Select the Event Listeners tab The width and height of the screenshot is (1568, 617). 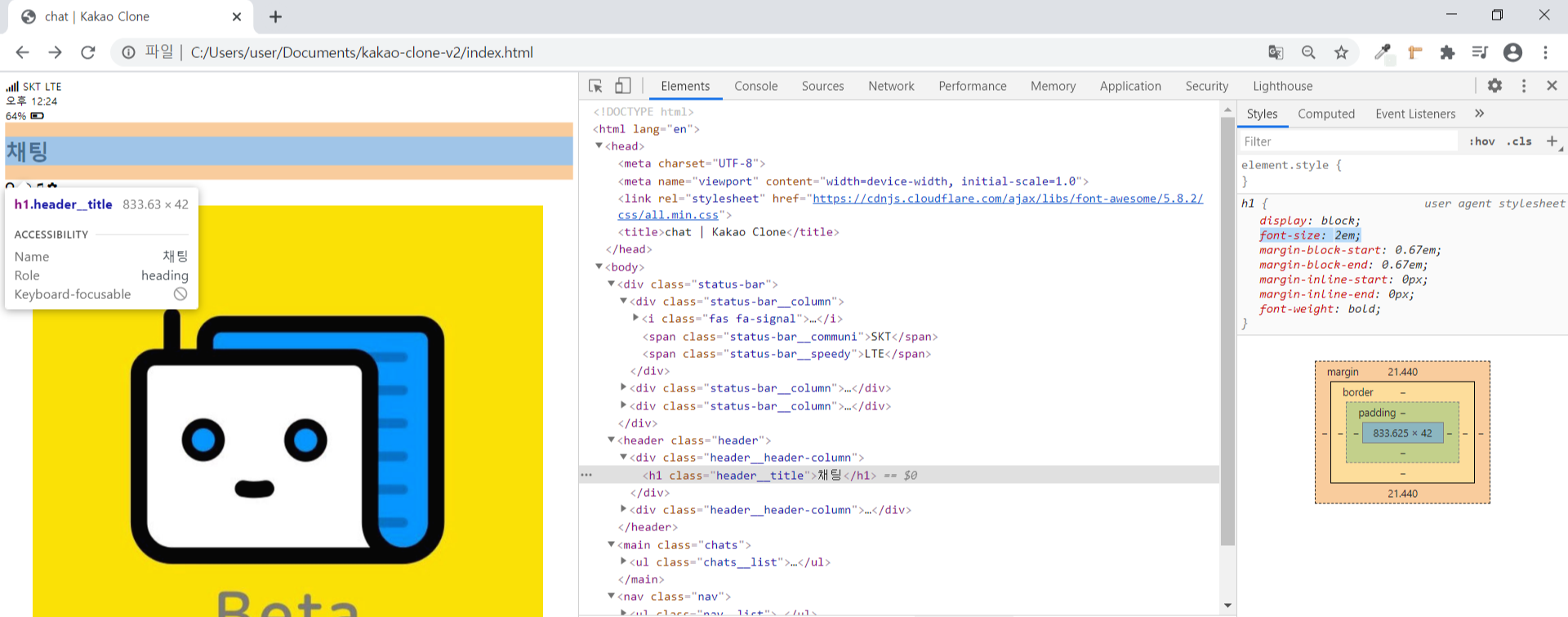click(x=1415, y=114)
